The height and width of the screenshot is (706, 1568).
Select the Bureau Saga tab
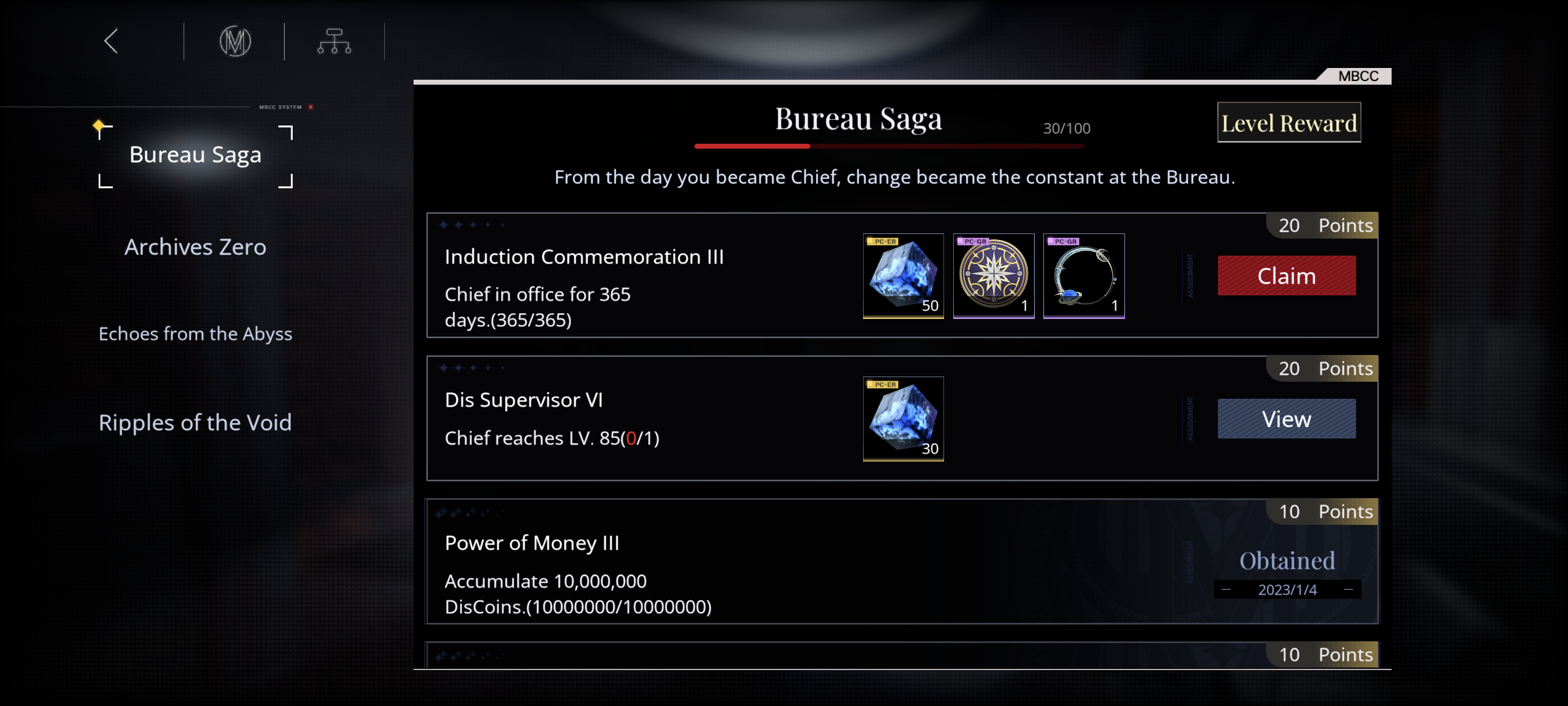[x=195, y=155]
